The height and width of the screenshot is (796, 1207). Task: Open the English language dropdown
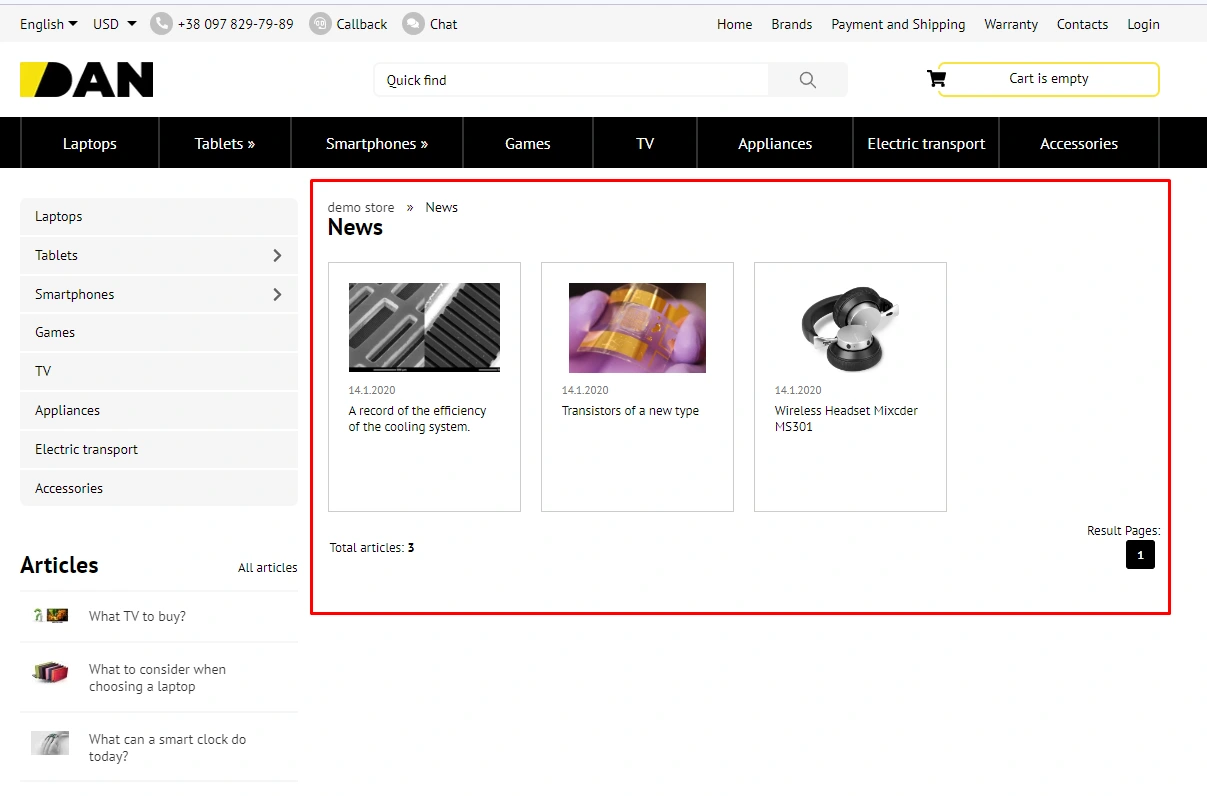48,24
